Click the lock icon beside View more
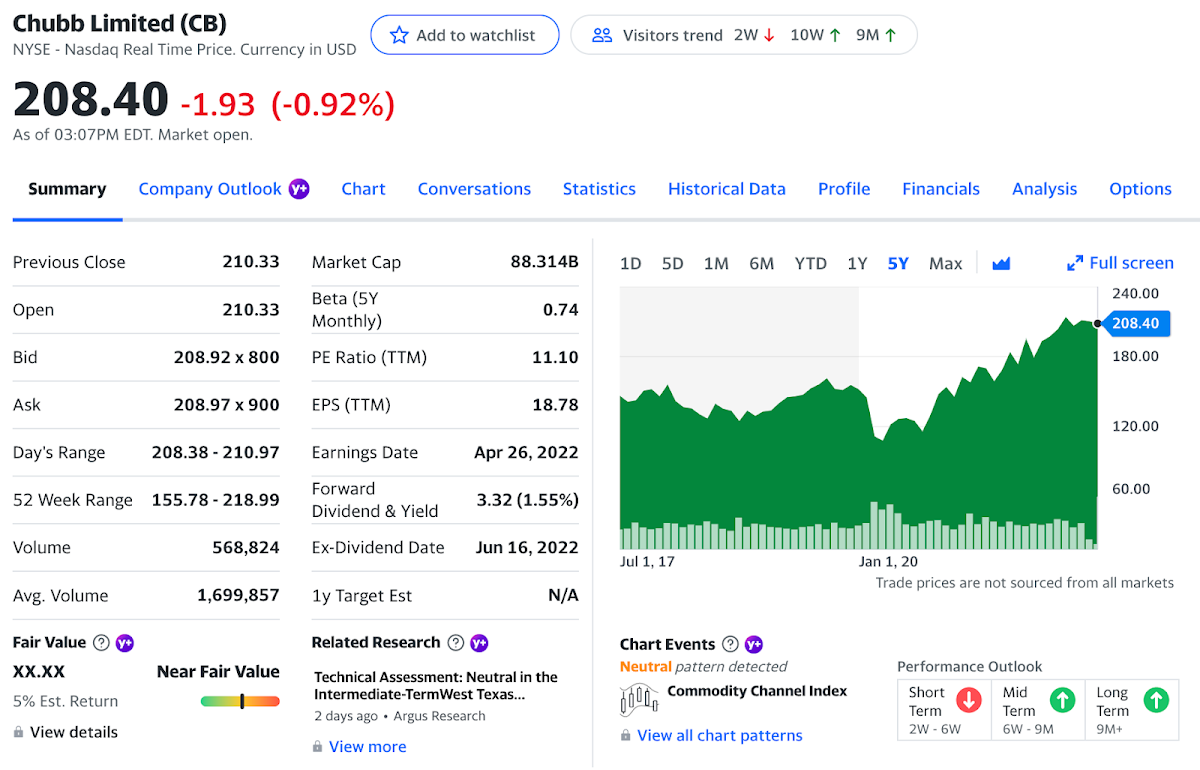This screenshot has height=770, width=1200. [x=318, y=747]
